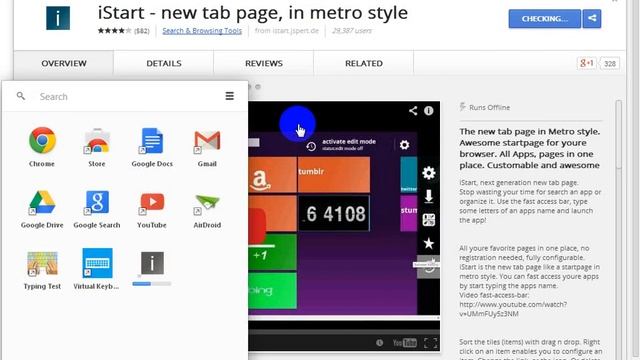
Task: Click the Runs Offline label
Action: (489, 107)
